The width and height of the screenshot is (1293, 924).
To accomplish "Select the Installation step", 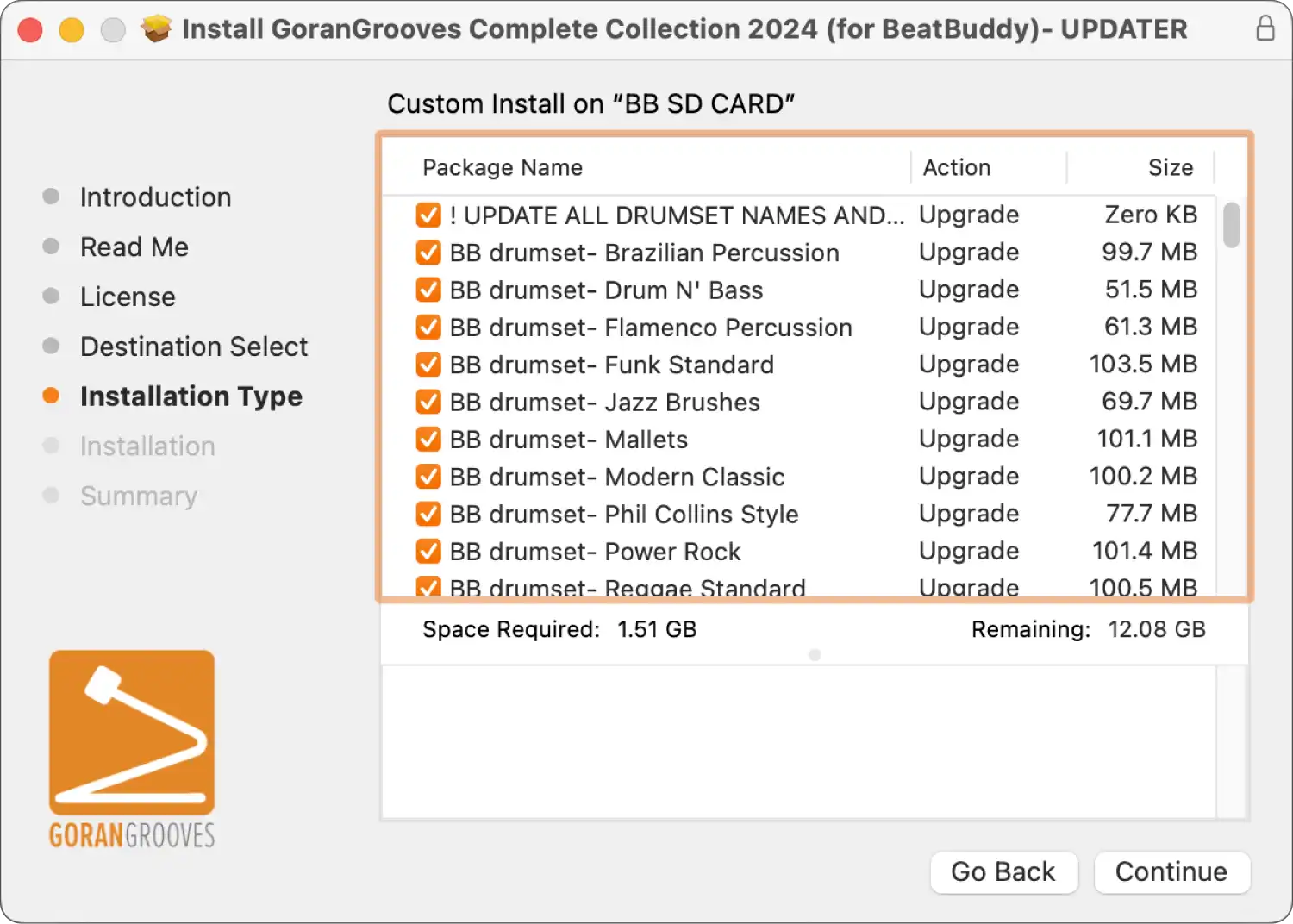I will [147, 446].
